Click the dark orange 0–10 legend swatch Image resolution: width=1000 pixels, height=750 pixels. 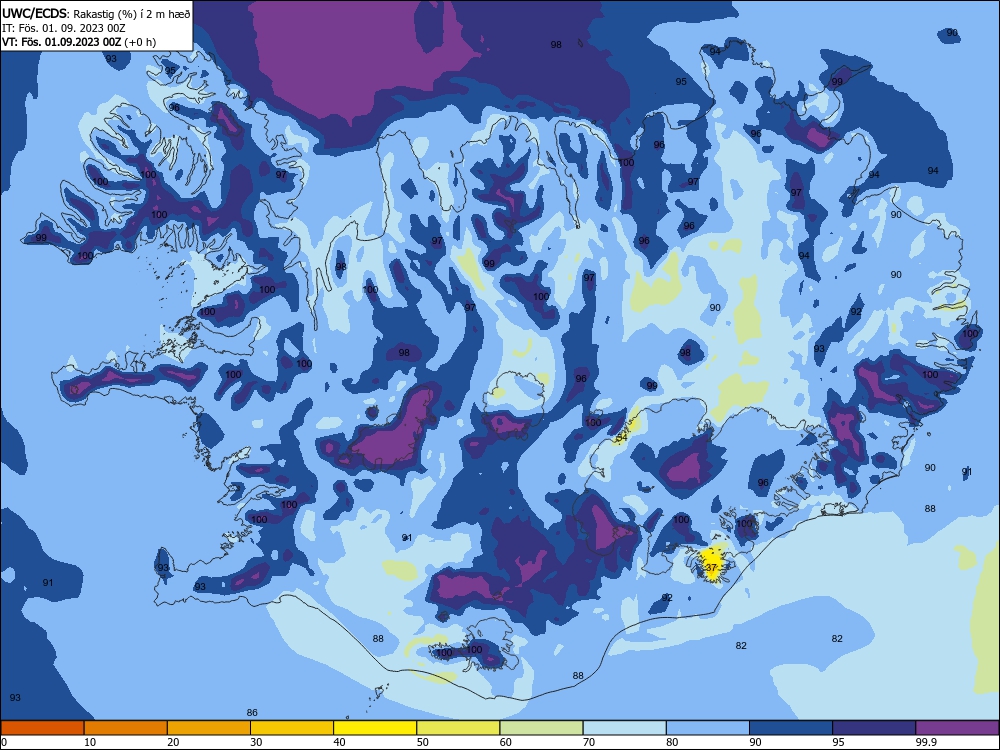[42, 728]
